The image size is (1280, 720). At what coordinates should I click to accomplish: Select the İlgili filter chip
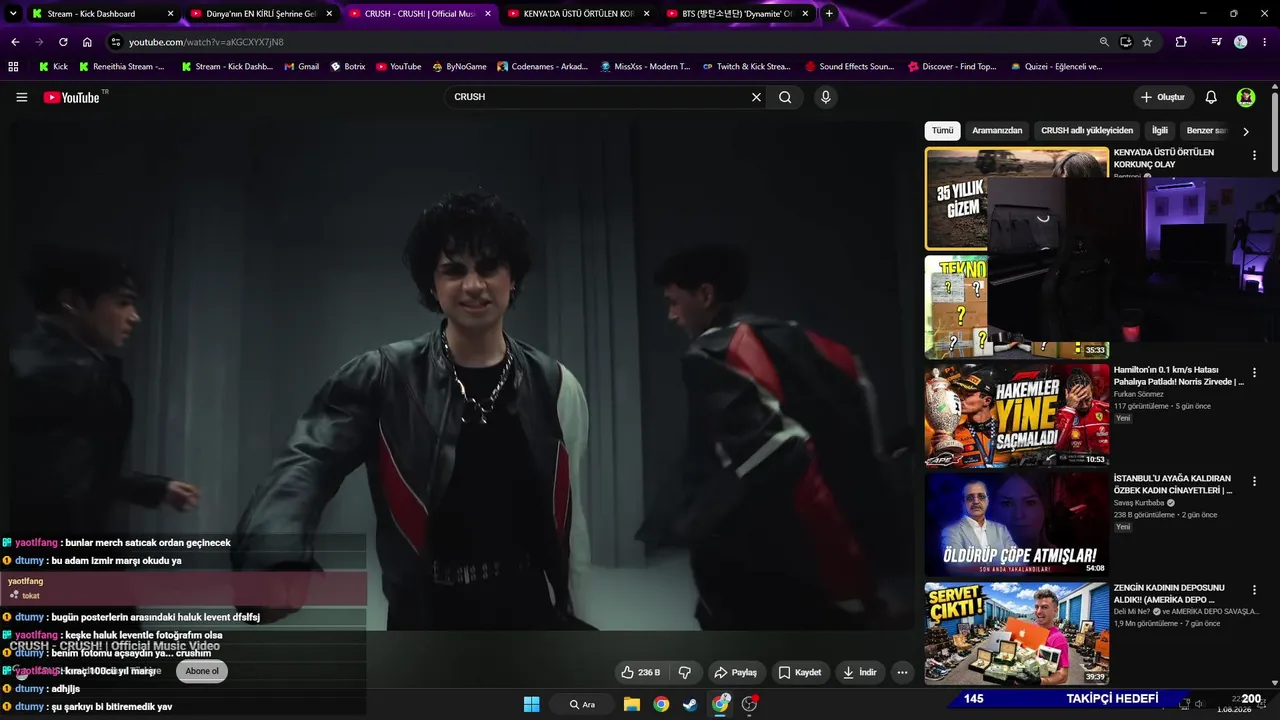(1160, 131)
